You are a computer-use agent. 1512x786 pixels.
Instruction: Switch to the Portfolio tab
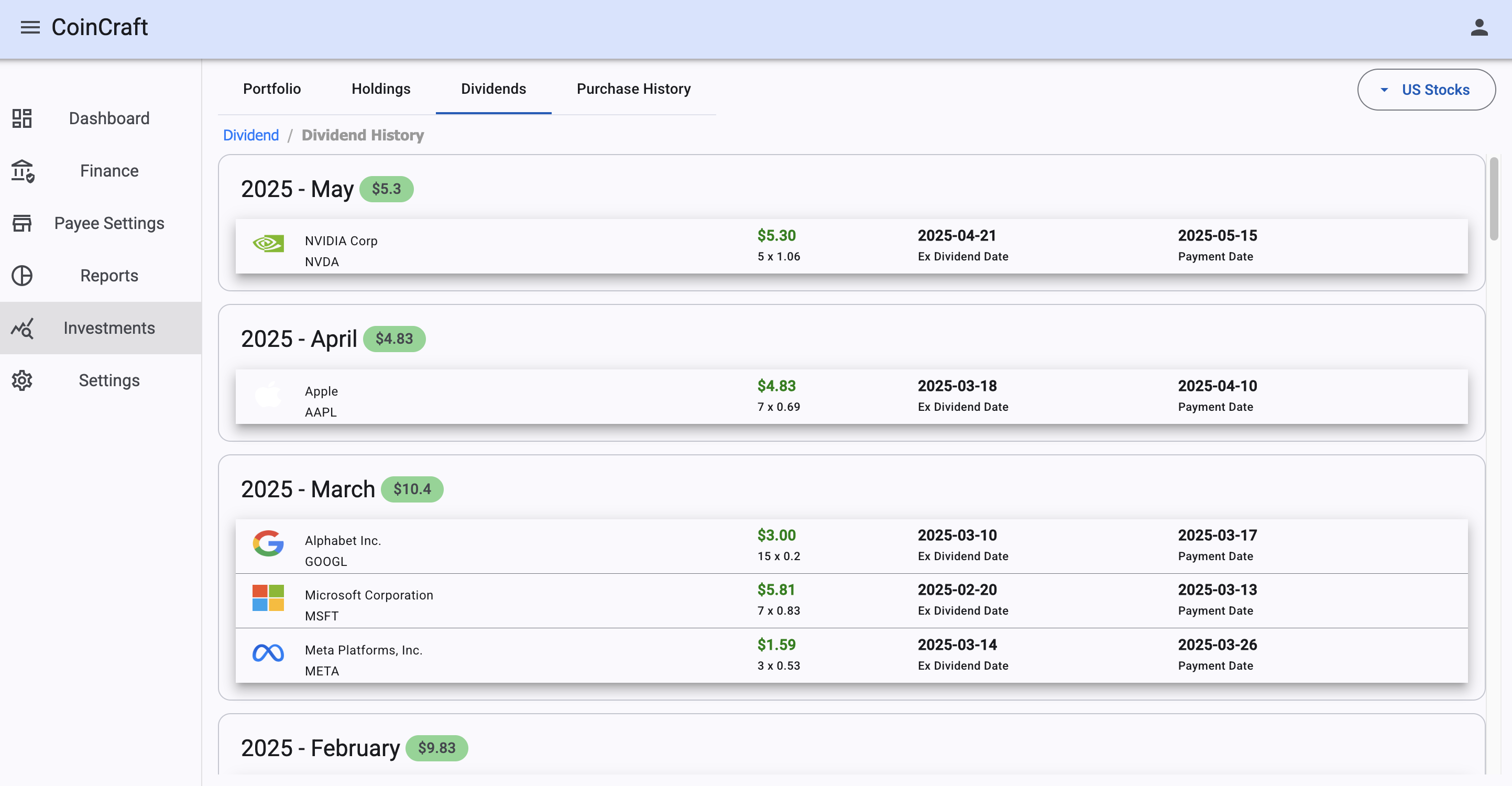[x=272, y=89]
